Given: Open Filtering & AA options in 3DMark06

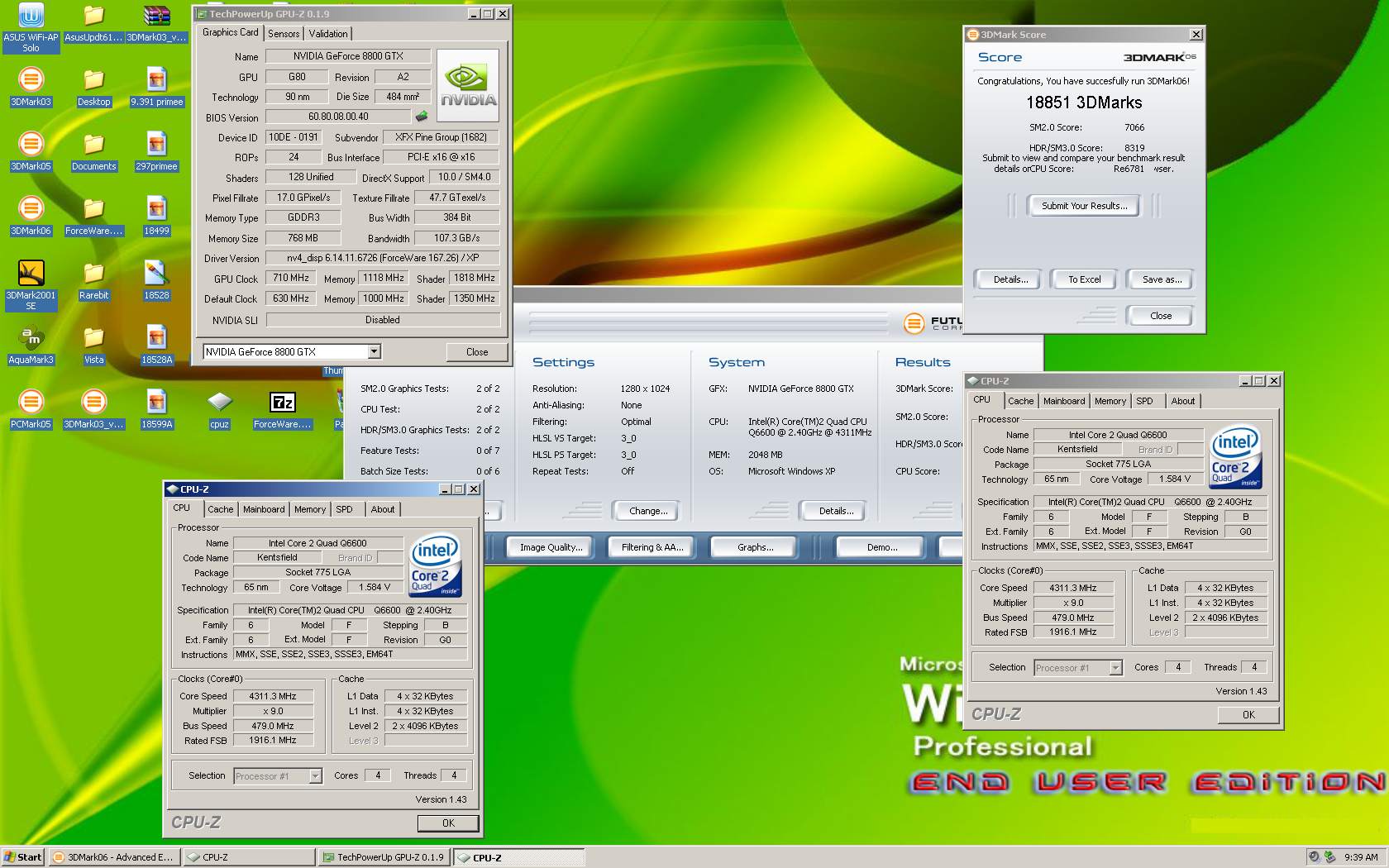Looking at the screenshot, I should pyautogui.click(x=652, y=547).
